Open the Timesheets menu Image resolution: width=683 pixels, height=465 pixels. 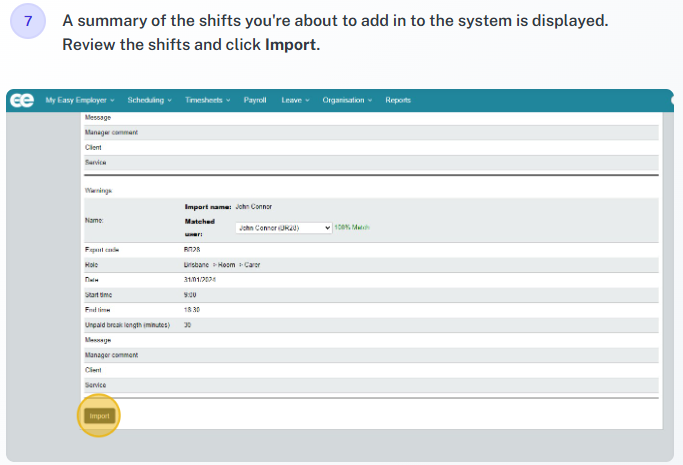coord(207,100)
